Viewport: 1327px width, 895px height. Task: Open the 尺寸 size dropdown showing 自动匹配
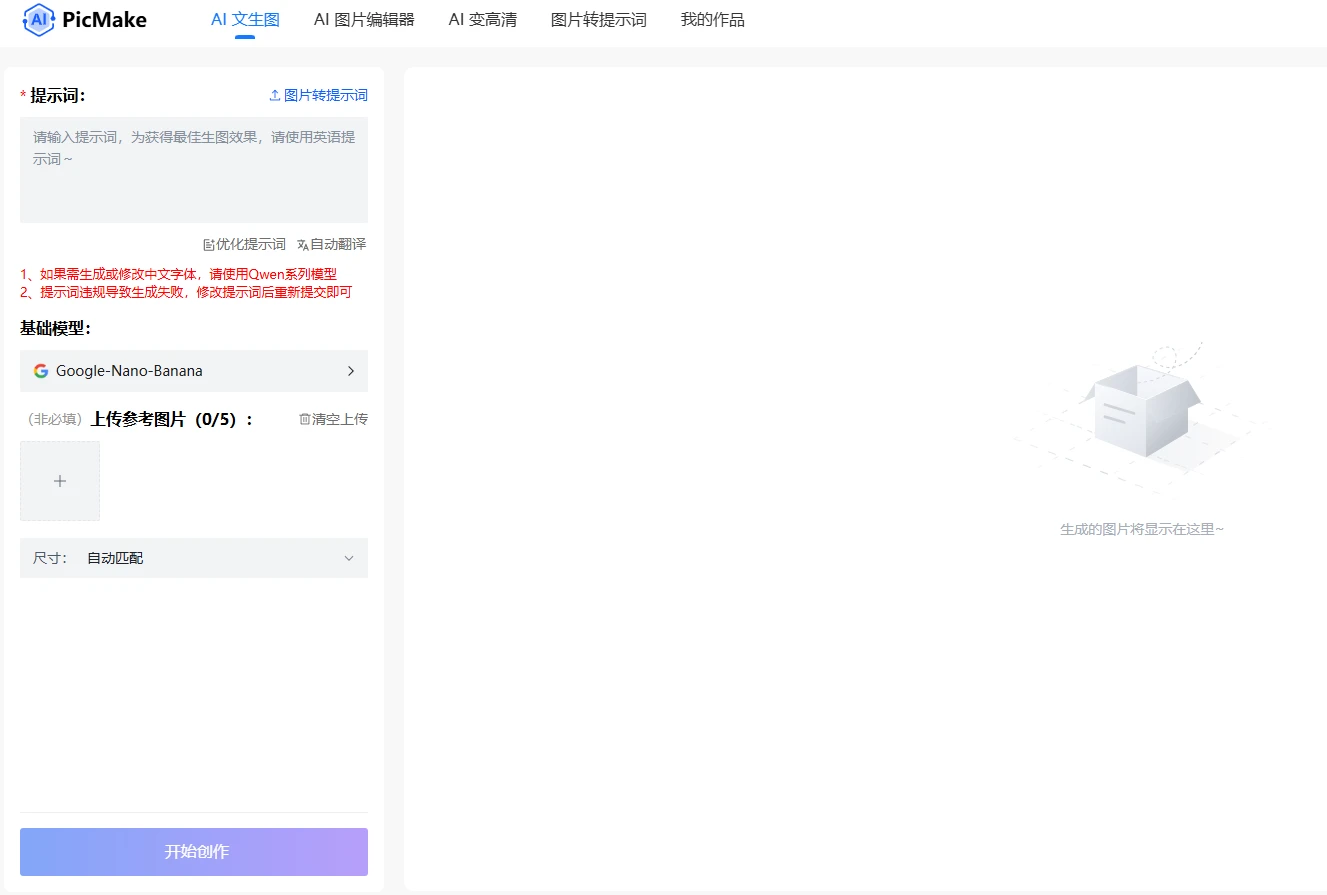[x=194, y=558]
